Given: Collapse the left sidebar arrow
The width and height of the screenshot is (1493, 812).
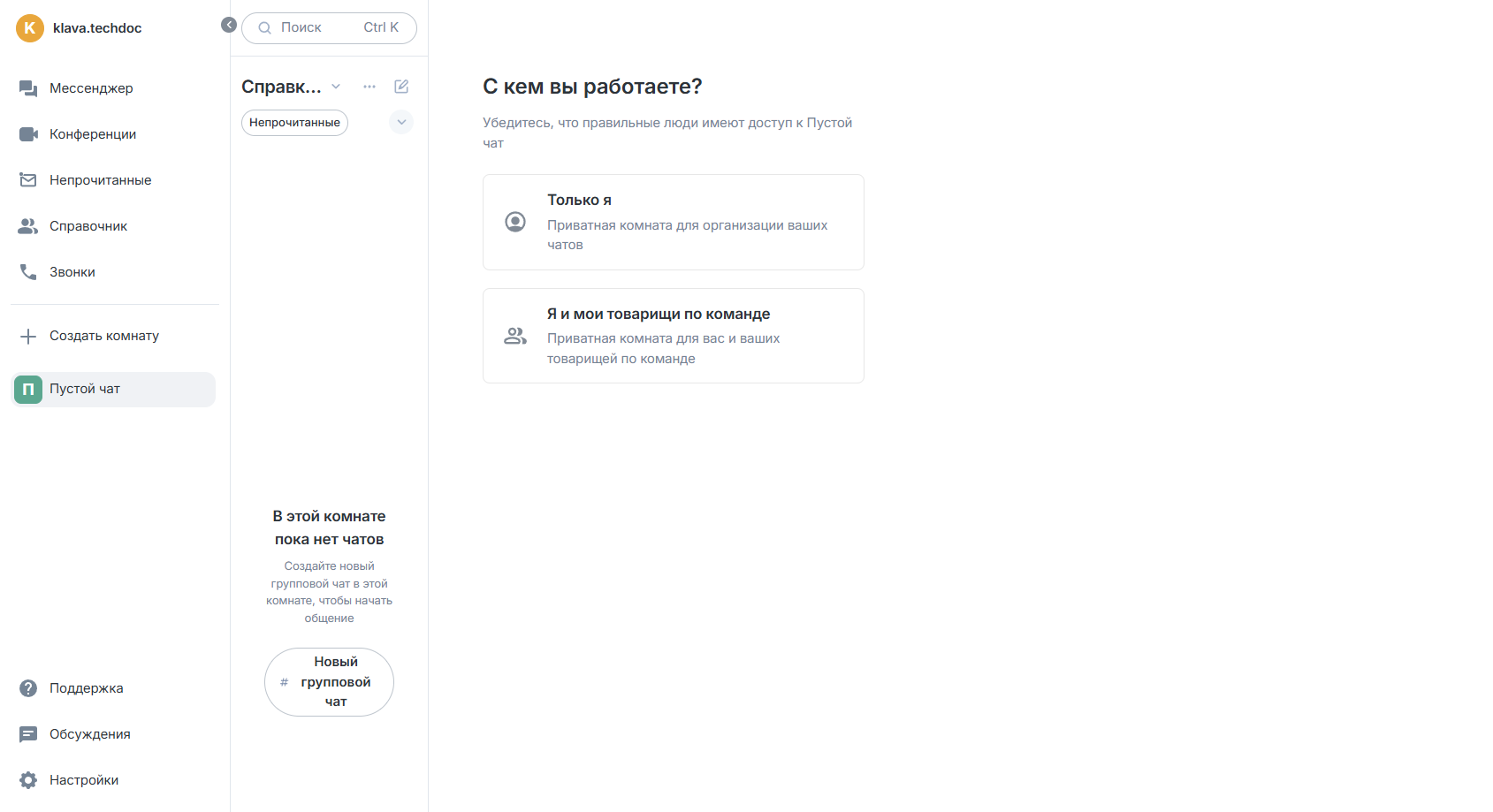Looking at the screenshot, I should point(229,25).
